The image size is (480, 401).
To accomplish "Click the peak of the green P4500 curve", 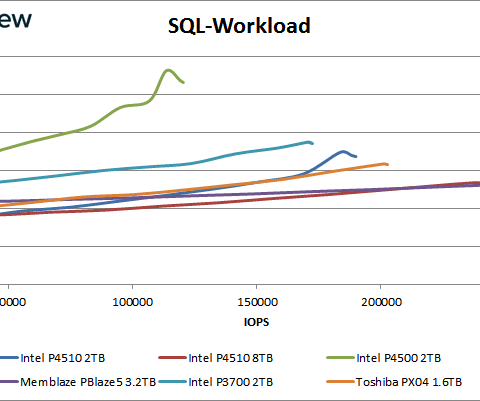I will pos(168,70).
